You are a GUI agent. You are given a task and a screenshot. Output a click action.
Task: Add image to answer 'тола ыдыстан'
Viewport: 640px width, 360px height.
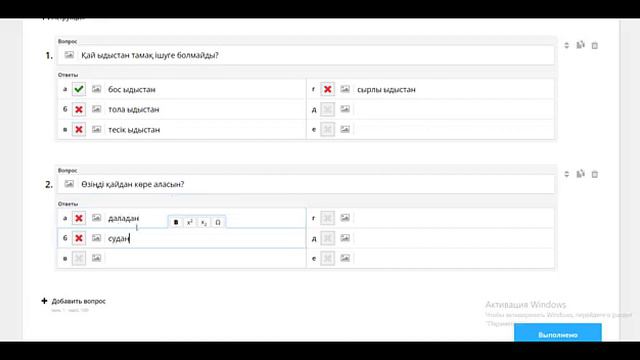96,109
